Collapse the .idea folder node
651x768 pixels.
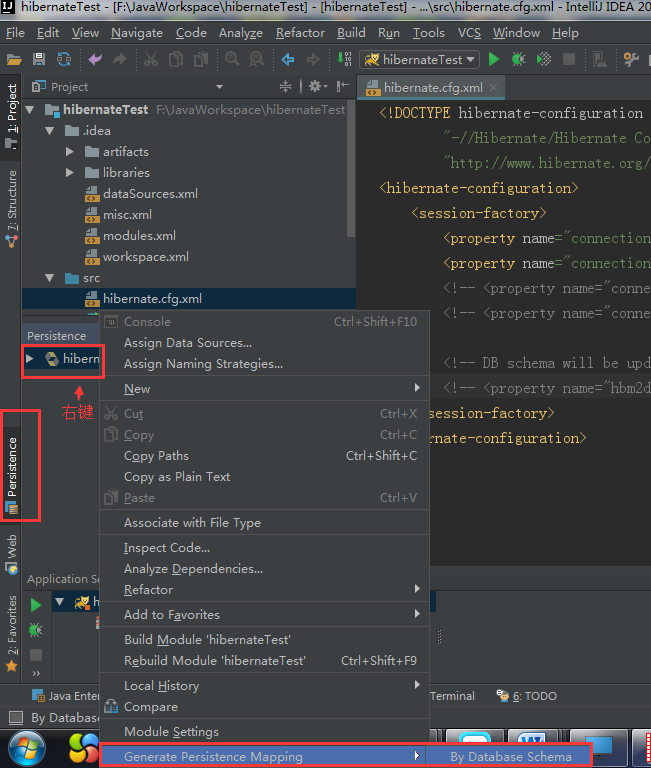pos(50,131)
